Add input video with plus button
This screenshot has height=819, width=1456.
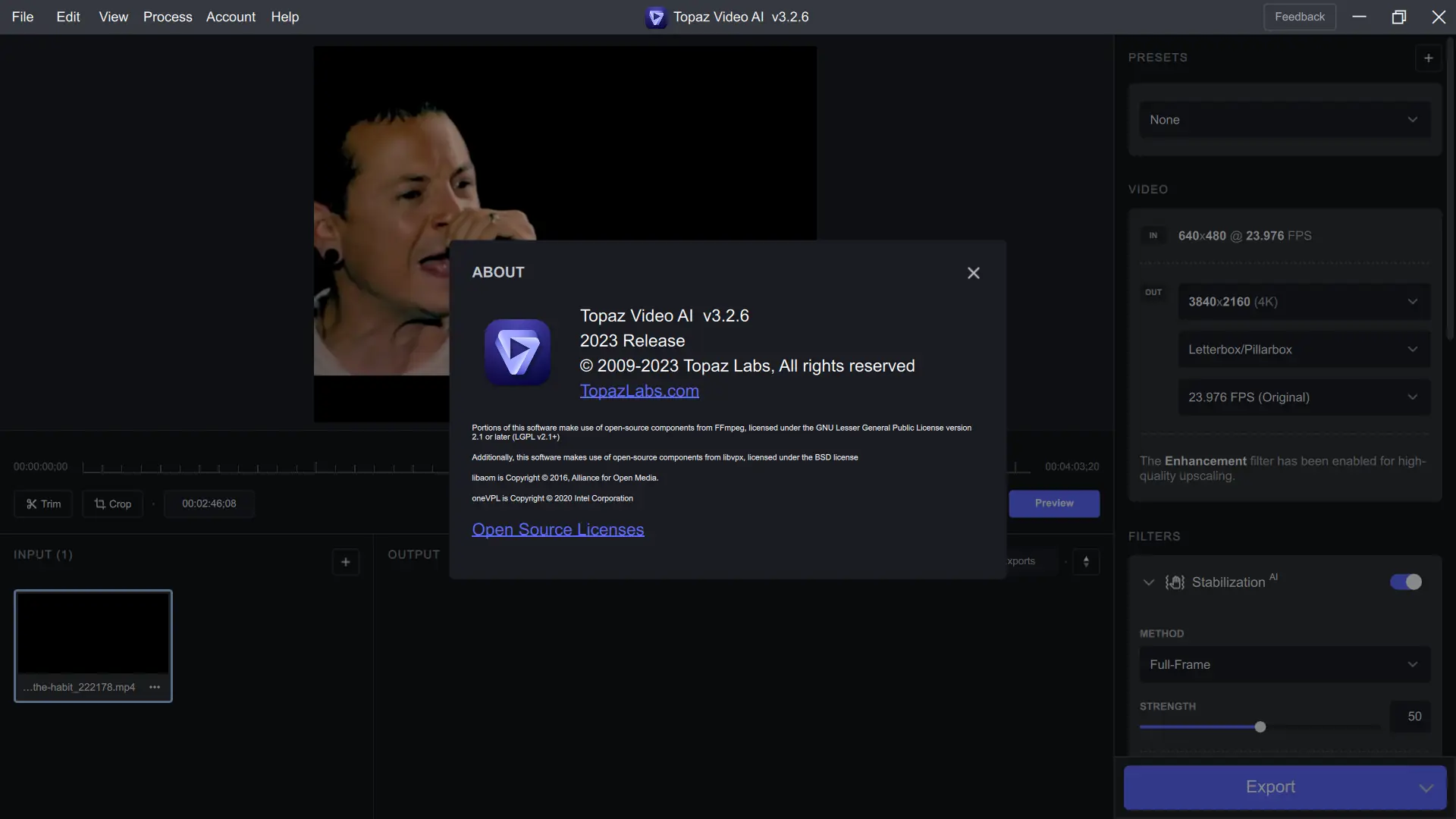345,562
